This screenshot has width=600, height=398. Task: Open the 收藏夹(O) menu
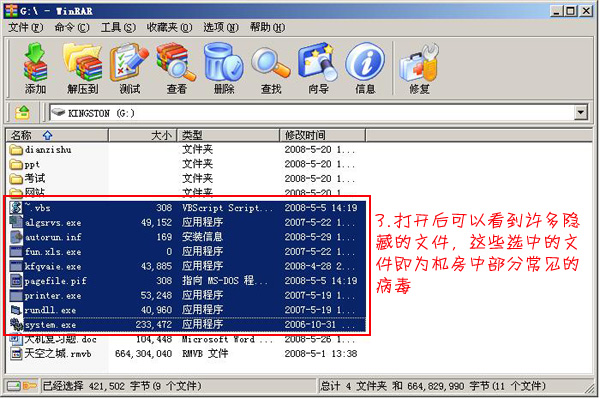[x=169, y=28]
